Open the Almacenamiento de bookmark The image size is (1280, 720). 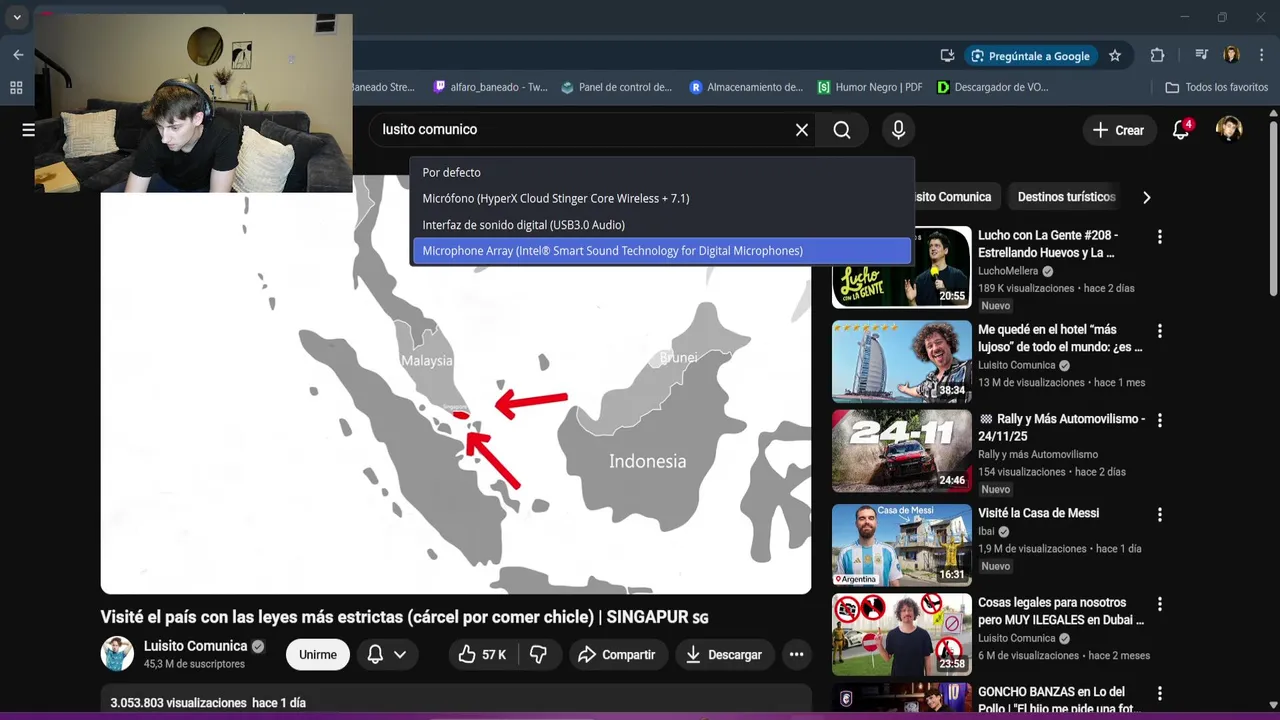pyautogui.click(x=746, y=88)
